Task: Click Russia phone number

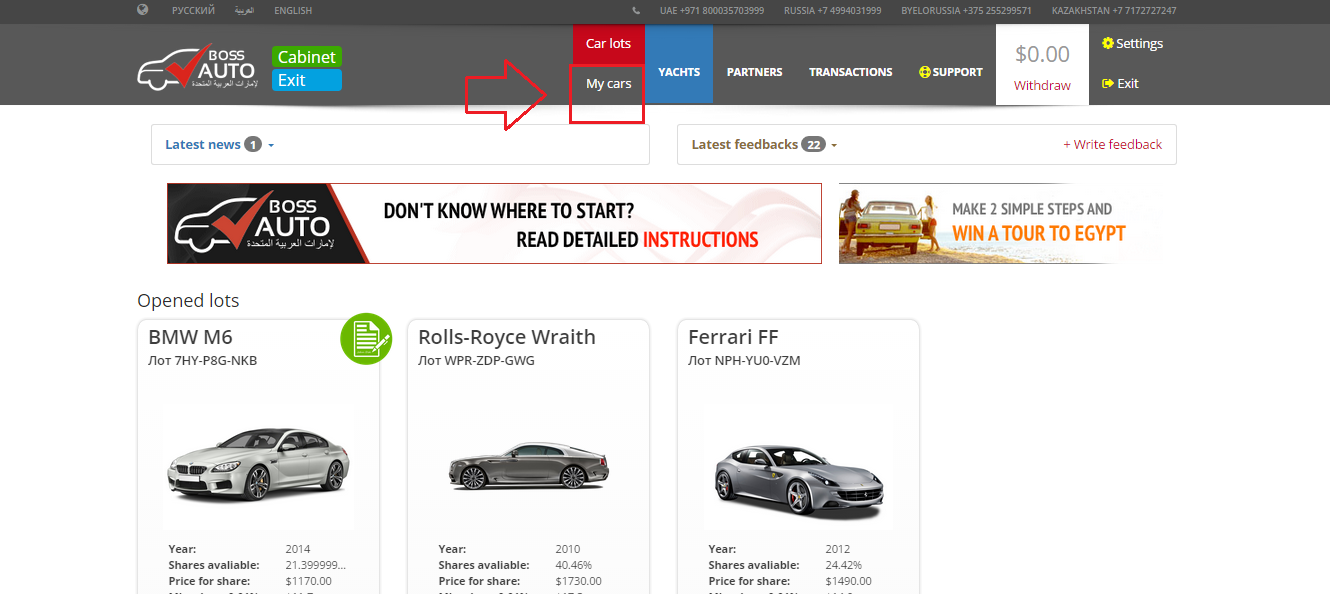Action: pos(833,11)
